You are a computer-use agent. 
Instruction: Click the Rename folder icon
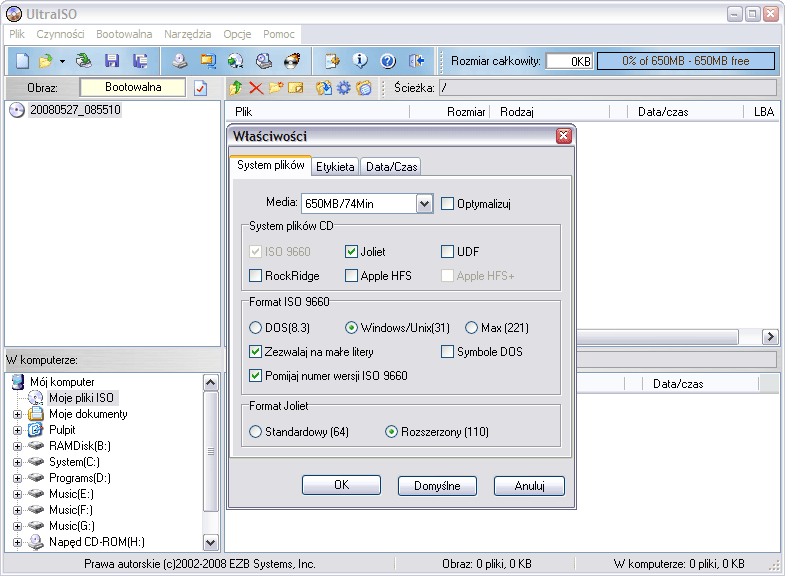click(x=296, y=88)
